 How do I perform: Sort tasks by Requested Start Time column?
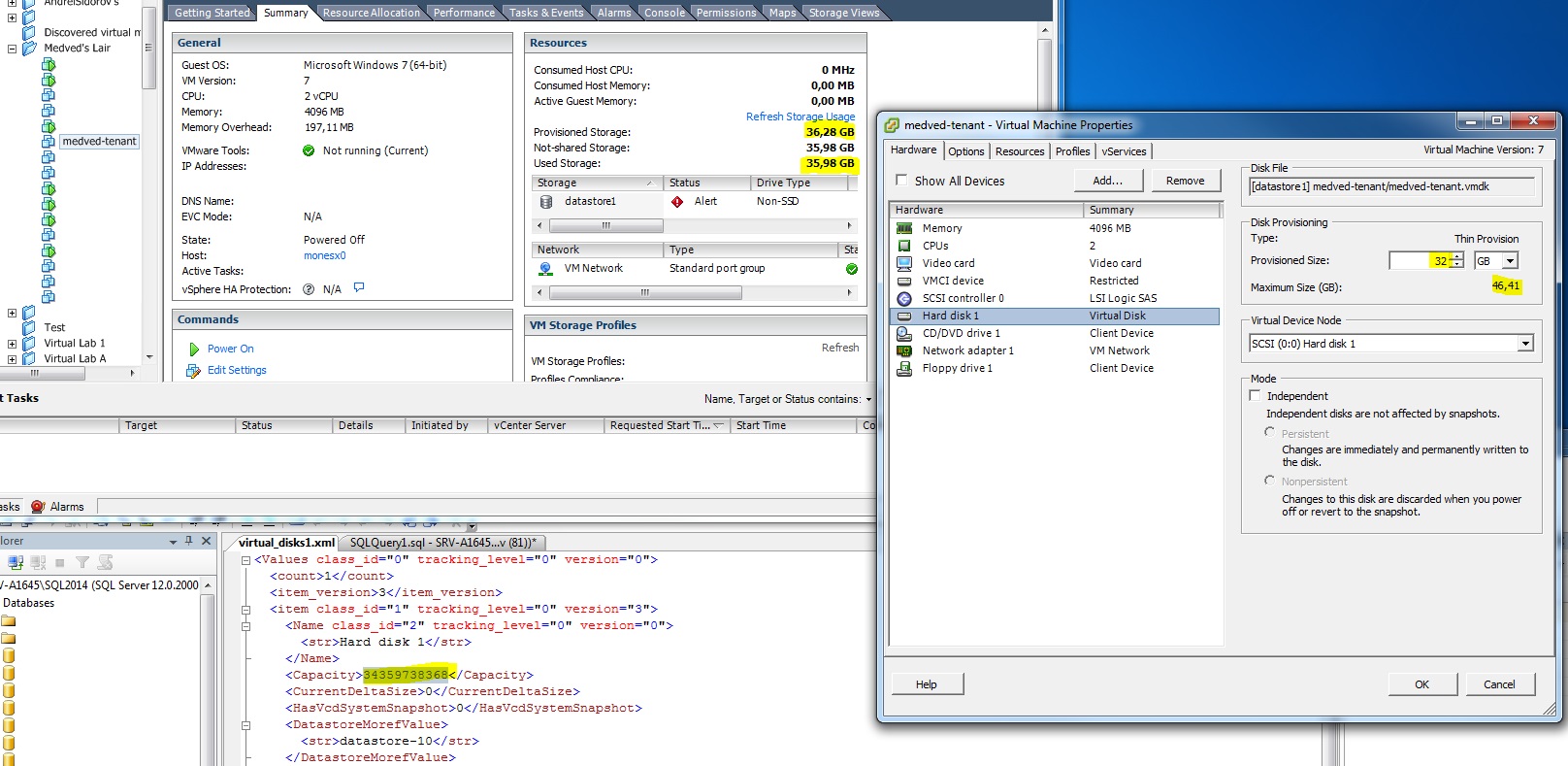[x=666, y=425]
